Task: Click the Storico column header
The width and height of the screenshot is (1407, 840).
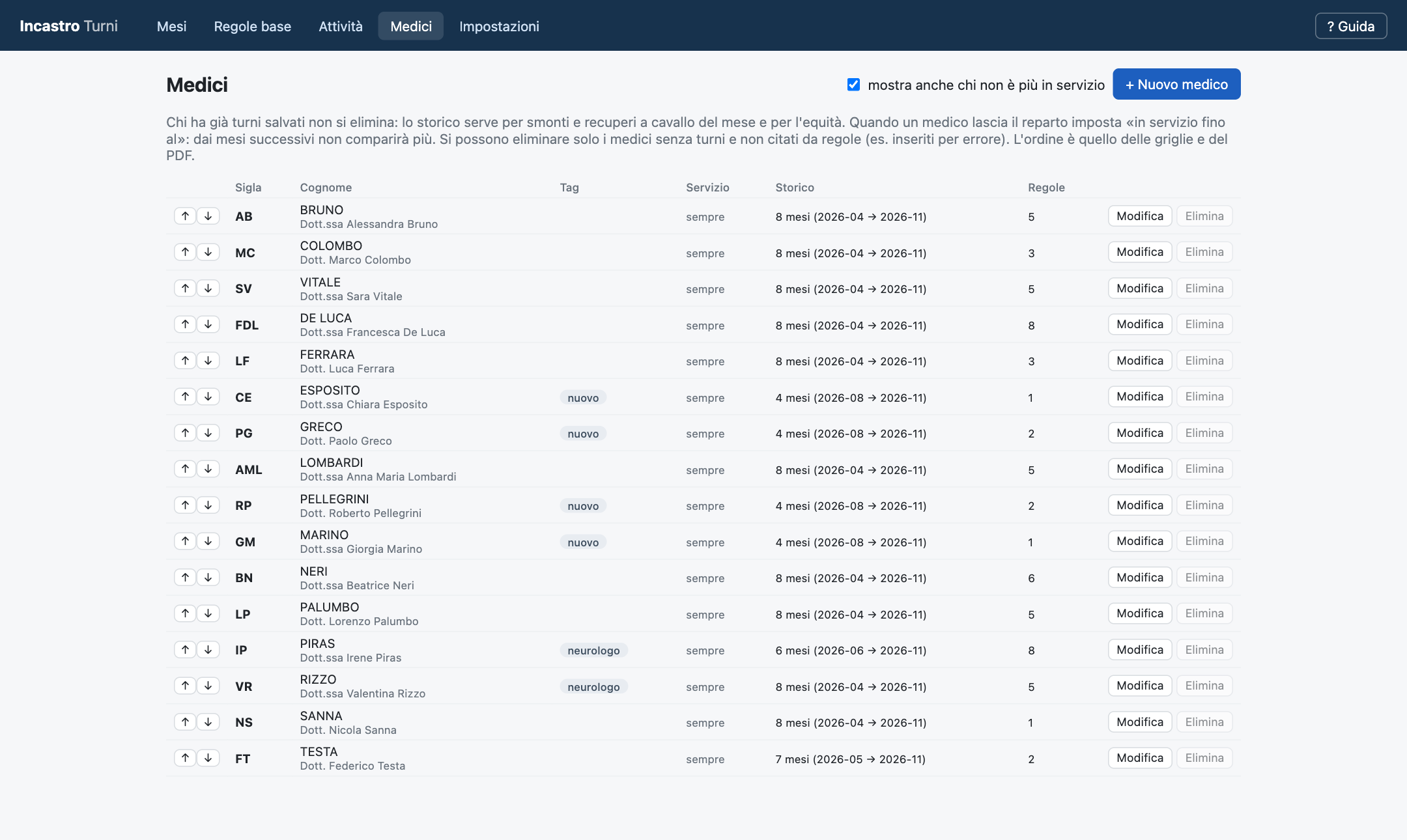Action: click(x=795, y=188)
